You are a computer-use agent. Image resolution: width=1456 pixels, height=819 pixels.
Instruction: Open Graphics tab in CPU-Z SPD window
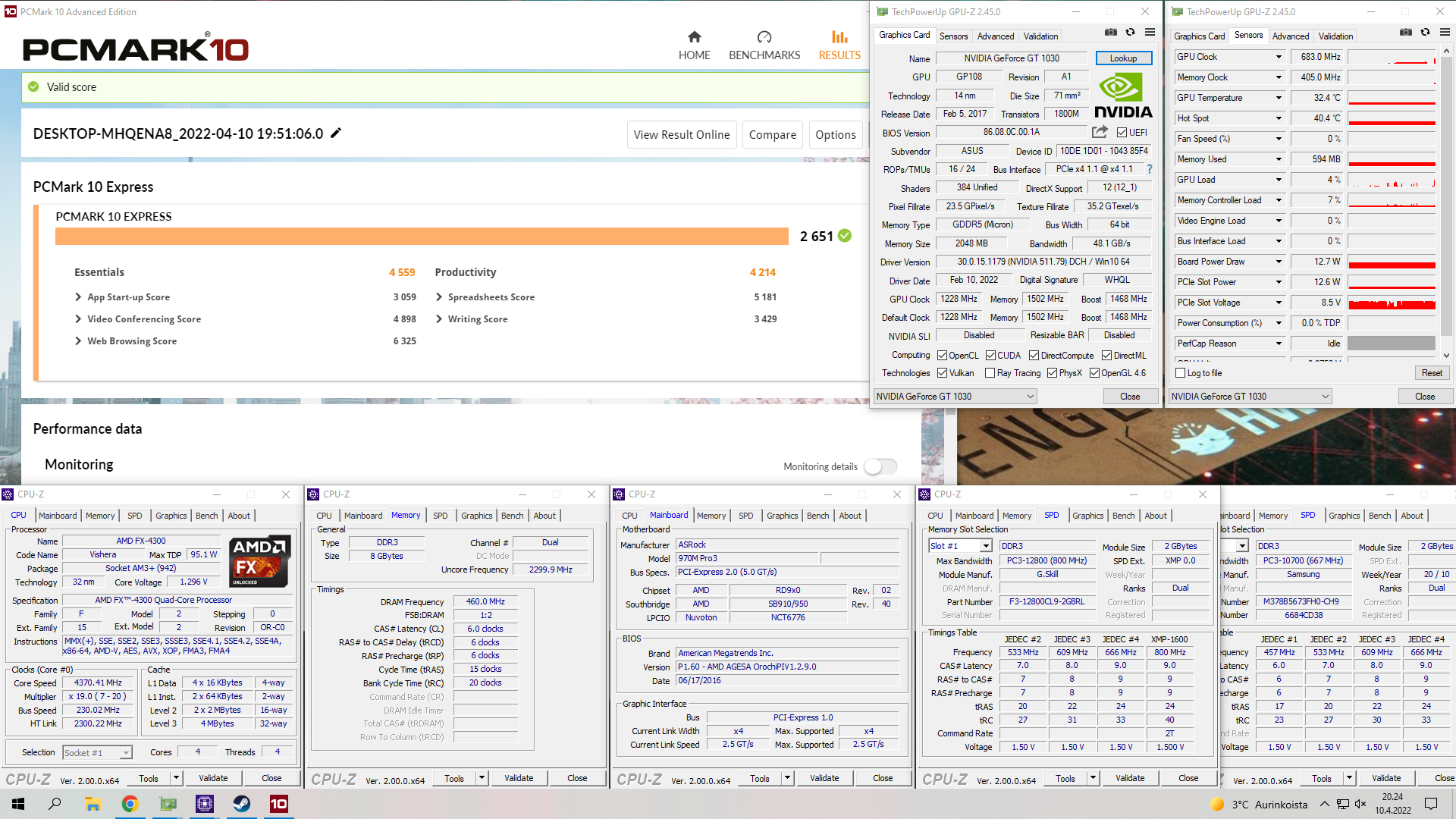pyautogui.click(x=1087, y=516)
